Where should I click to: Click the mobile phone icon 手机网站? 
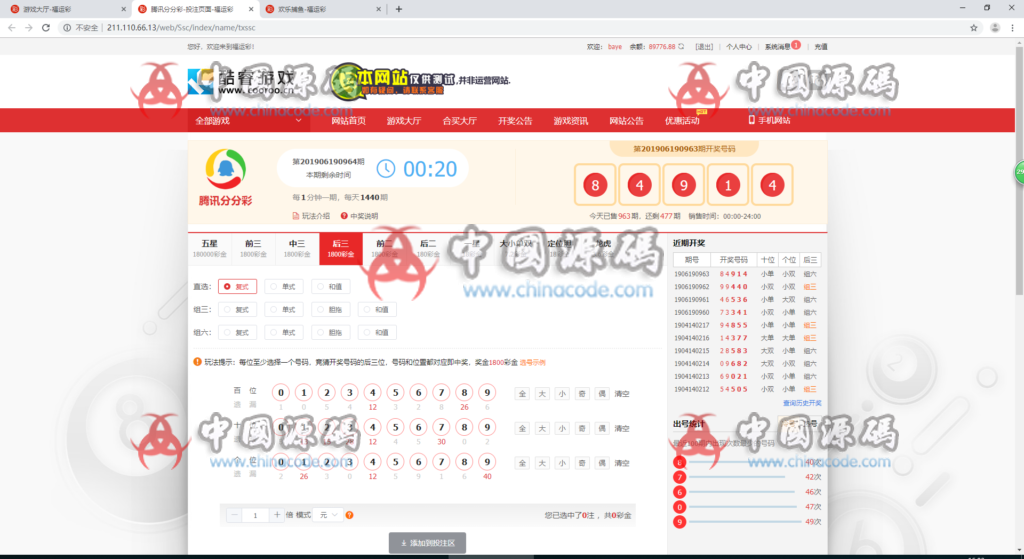pos(752,120)
